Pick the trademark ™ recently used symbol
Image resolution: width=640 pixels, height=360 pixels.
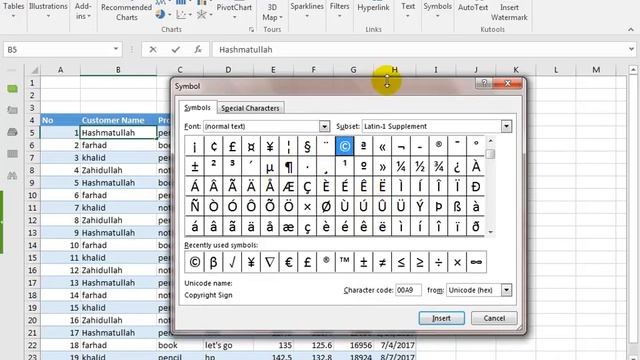(x=344, y=262)
